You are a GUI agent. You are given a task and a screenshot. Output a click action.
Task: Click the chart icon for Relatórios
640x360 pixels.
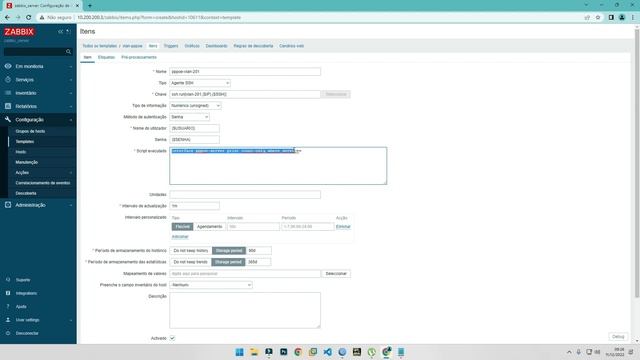pos(8,106)
